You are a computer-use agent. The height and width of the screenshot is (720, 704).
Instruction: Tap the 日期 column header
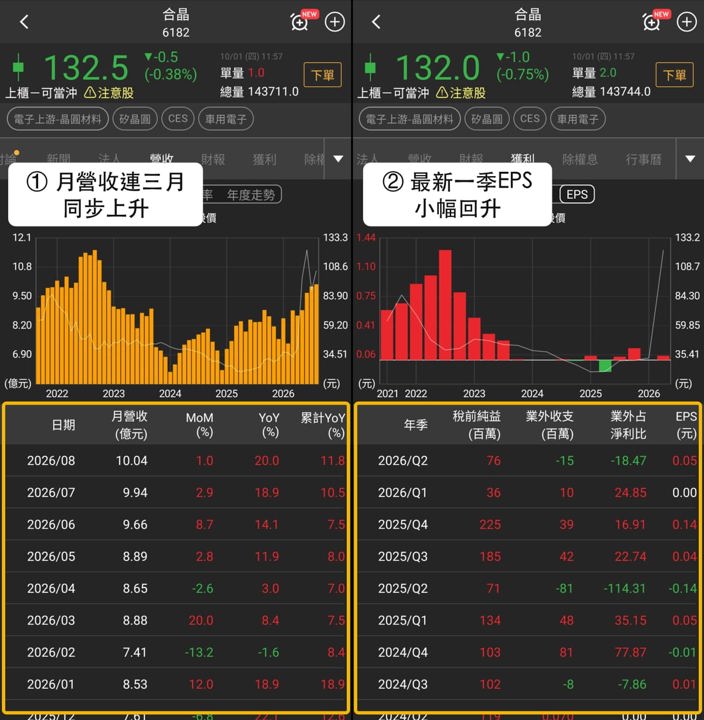click(x=63, y=425)
